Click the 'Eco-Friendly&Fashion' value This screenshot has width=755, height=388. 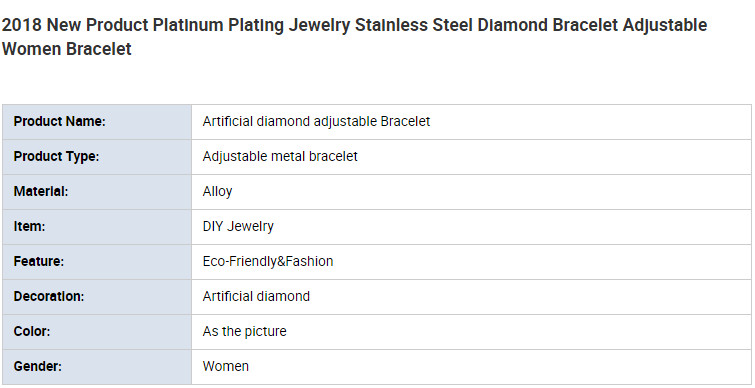click(x=268, y=261)
